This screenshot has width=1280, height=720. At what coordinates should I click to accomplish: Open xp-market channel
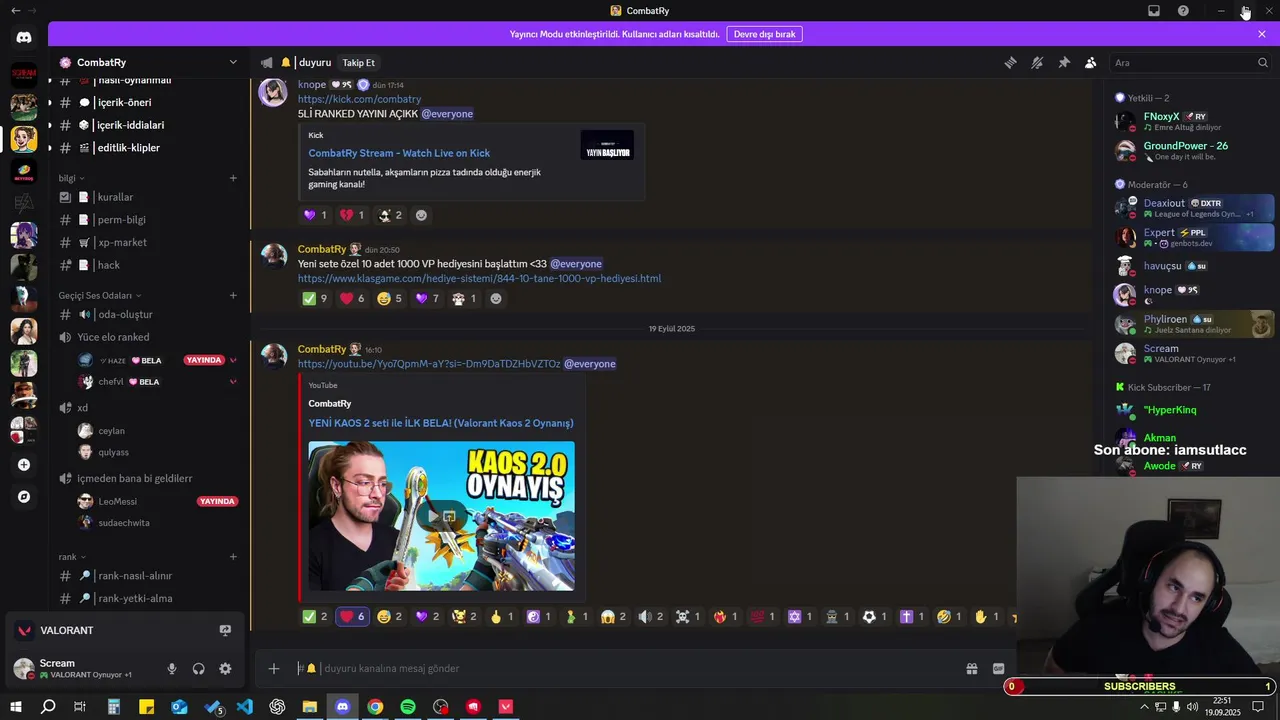(x=147, y=242)
